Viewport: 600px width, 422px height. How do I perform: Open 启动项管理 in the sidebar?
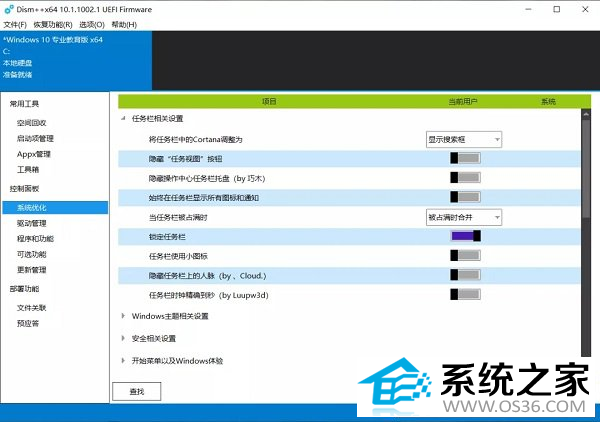[35, 138]
